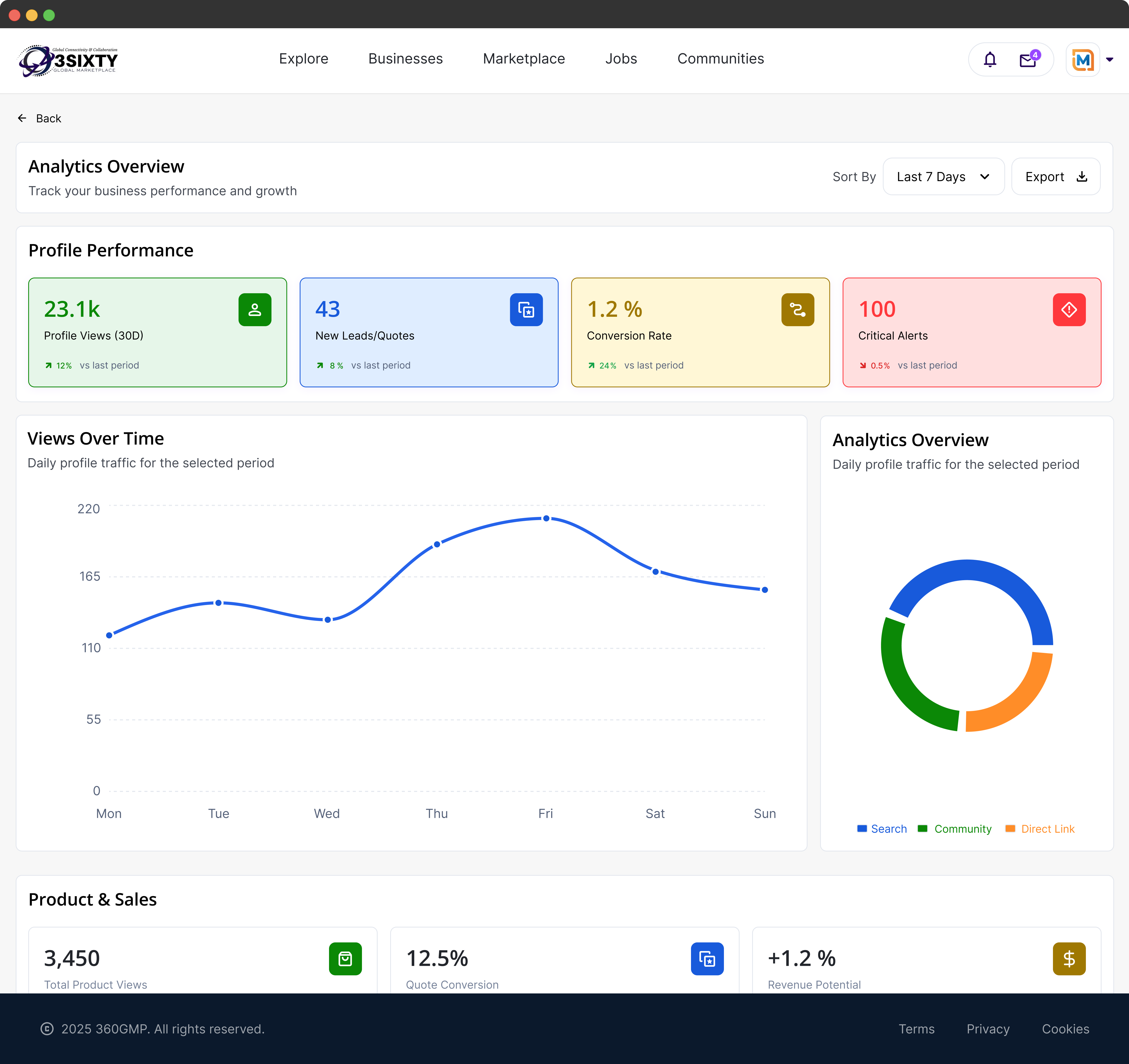The image size is (1129, 1064).
Task: Click the macOS green maximize window button
Action: pyautogui.click(x=49, y=15)
